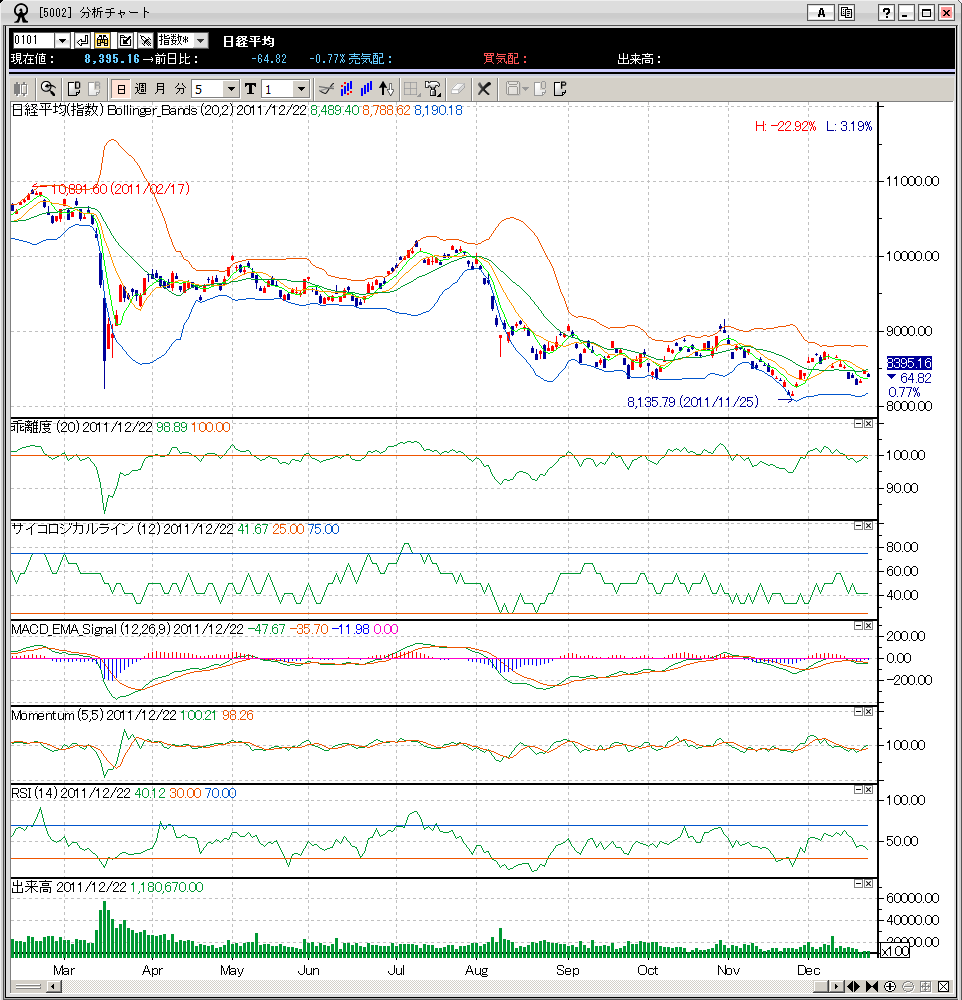Click the X delete icon in toolbar

(483, 88)
